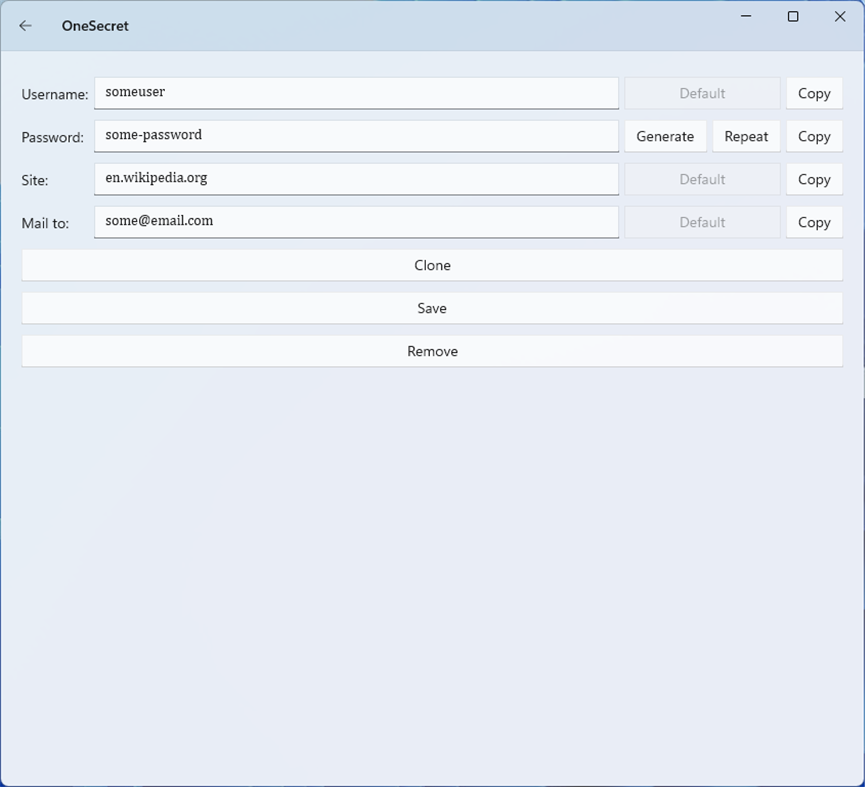Click Default next to the Site field

coord(702,179)
